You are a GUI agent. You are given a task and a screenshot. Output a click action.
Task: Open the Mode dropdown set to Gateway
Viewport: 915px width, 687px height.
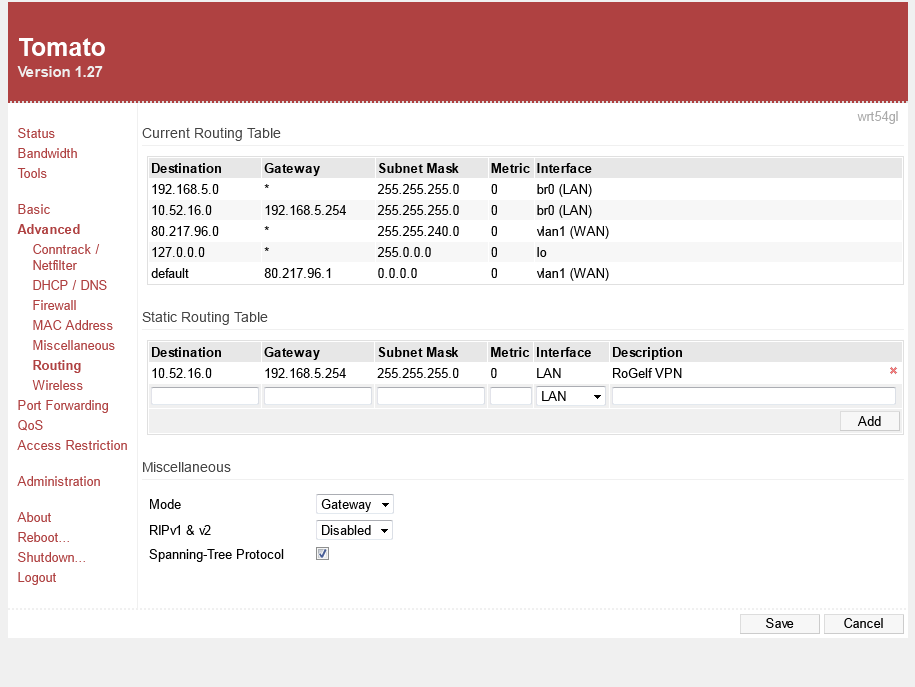pos(354,505)
